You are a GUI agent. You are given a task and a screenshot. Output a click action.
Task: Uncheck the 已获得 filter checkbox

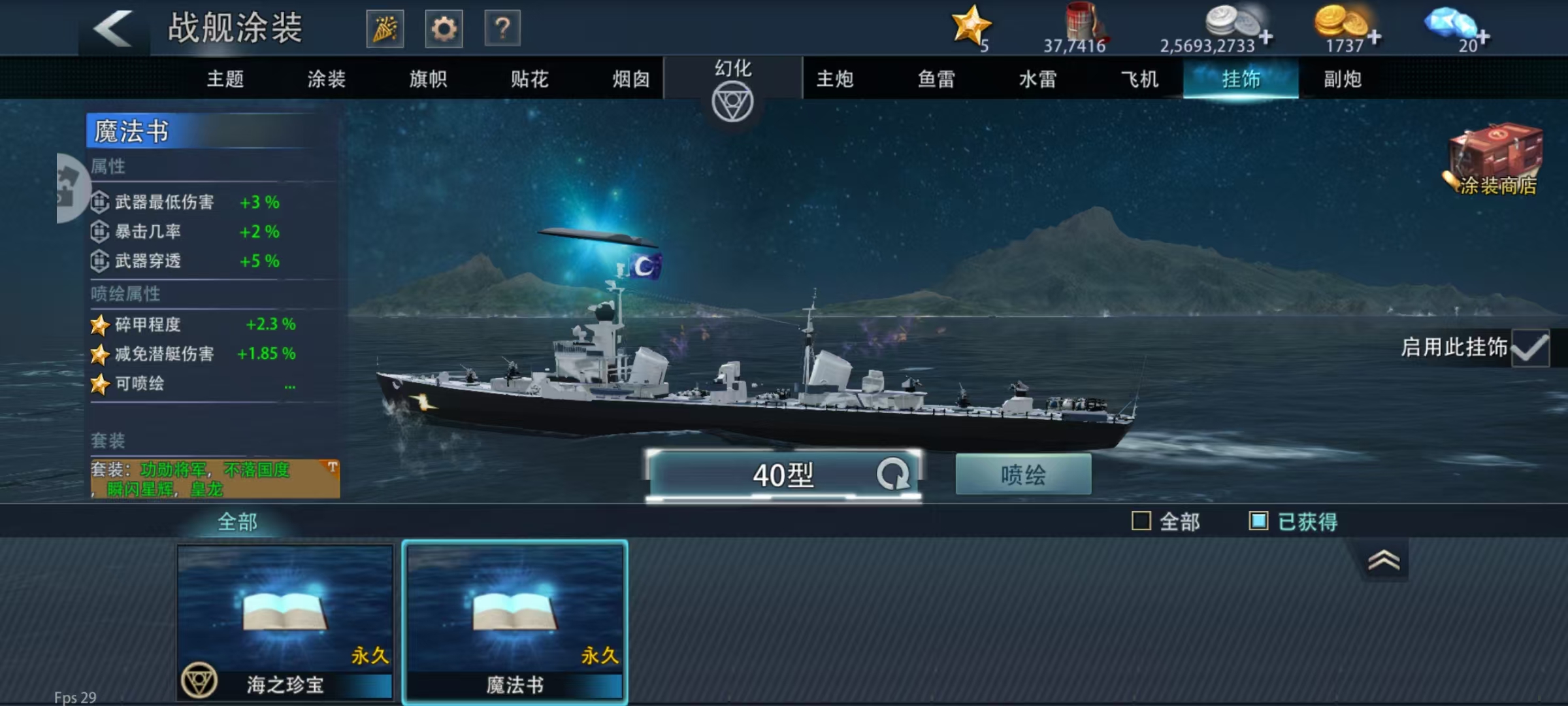point(1258,521)
